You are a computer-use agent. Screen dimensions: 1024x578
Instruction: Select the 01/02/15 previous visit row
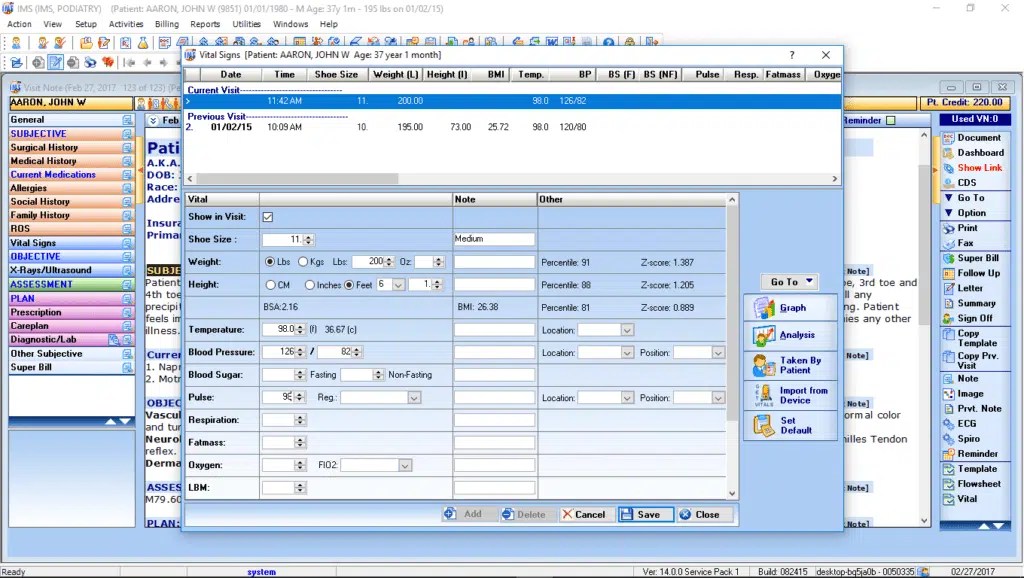(513, 127)
